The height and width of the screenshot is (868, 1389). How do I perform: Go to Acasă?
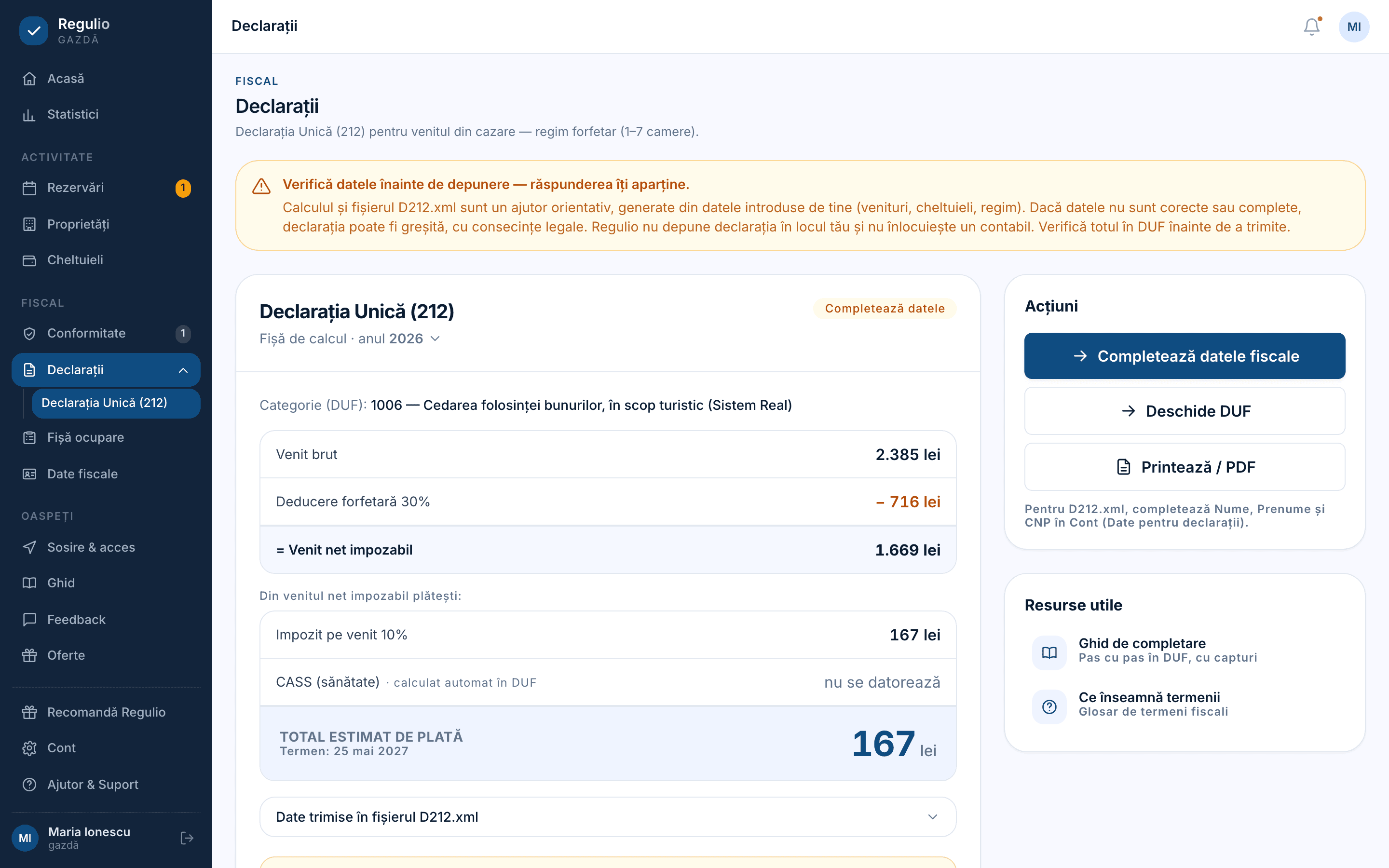106,79
